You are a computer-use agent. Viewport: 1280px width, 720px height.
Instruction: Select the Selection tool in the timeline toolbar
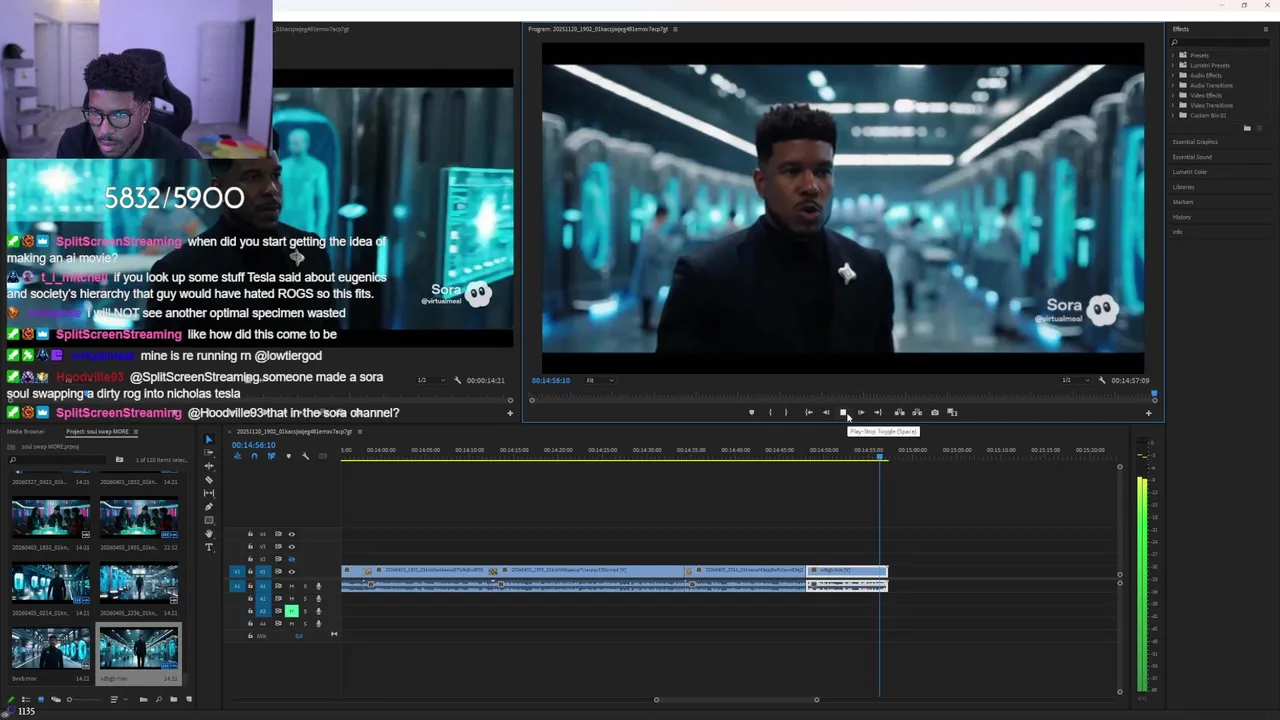click(209, 439)
